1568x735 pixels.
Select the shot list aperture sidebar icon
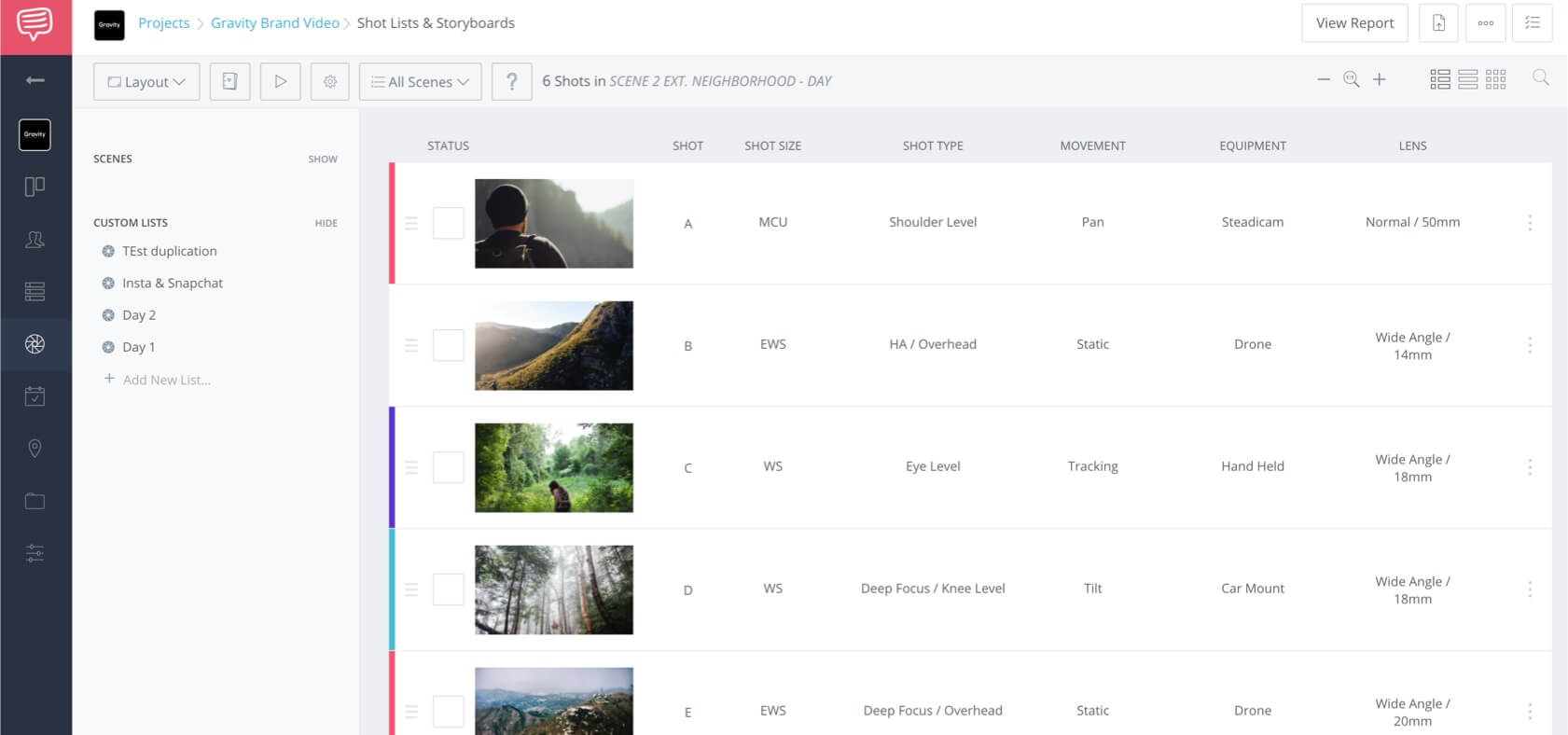pyautogui.click(x=35, y=344)
